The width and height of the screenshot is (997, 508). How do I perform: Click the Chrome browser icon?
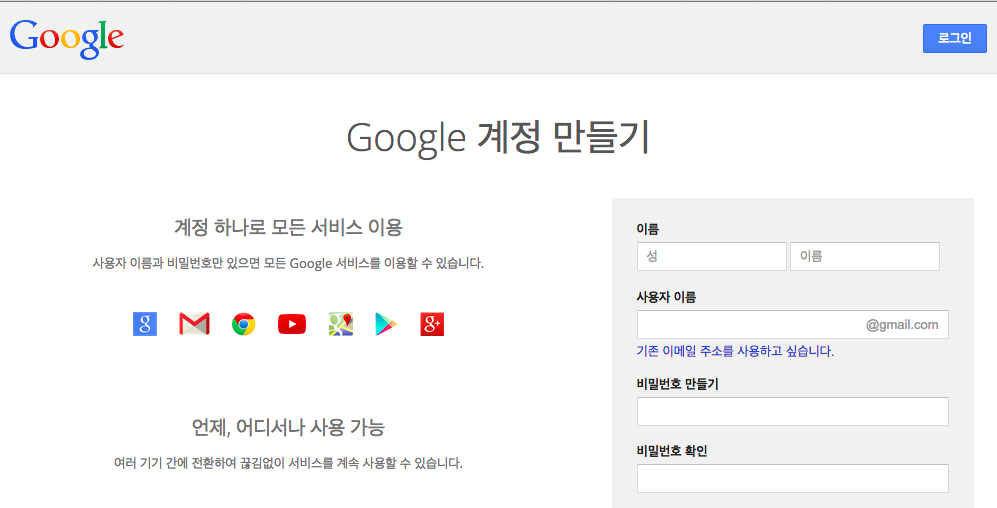[x=244, y=324]
